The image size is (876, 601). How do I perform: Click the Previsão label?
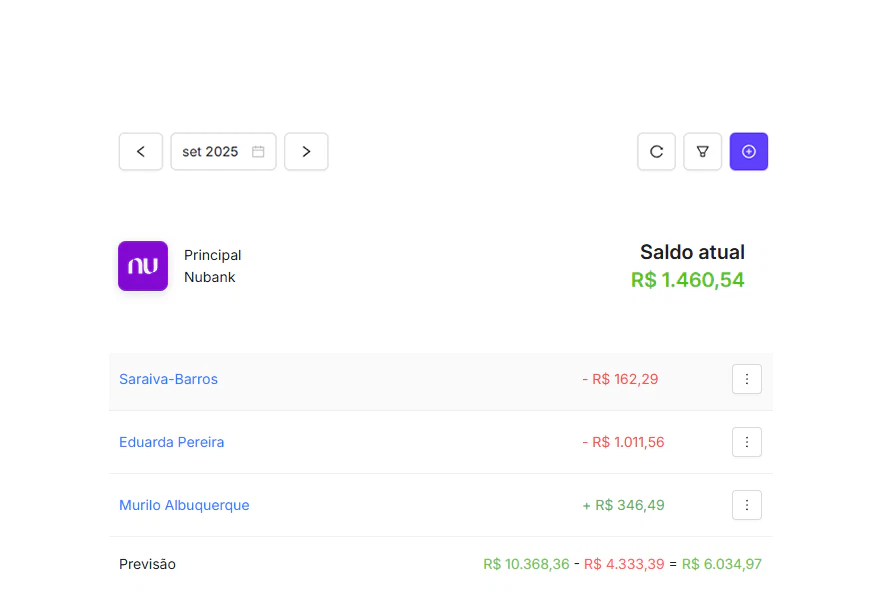click(x=147, y=565)
